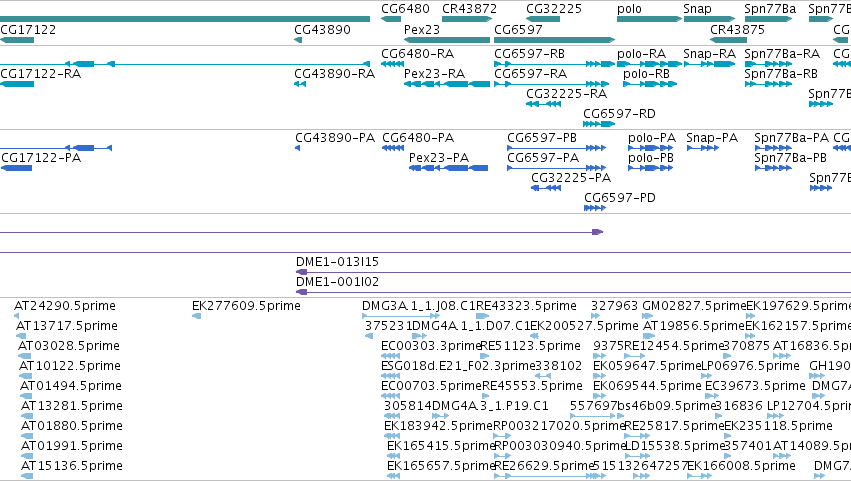This screenshot has height=481, width=851.
Task: Click protein CG6480-PA
Action: [x=418, y=138]
